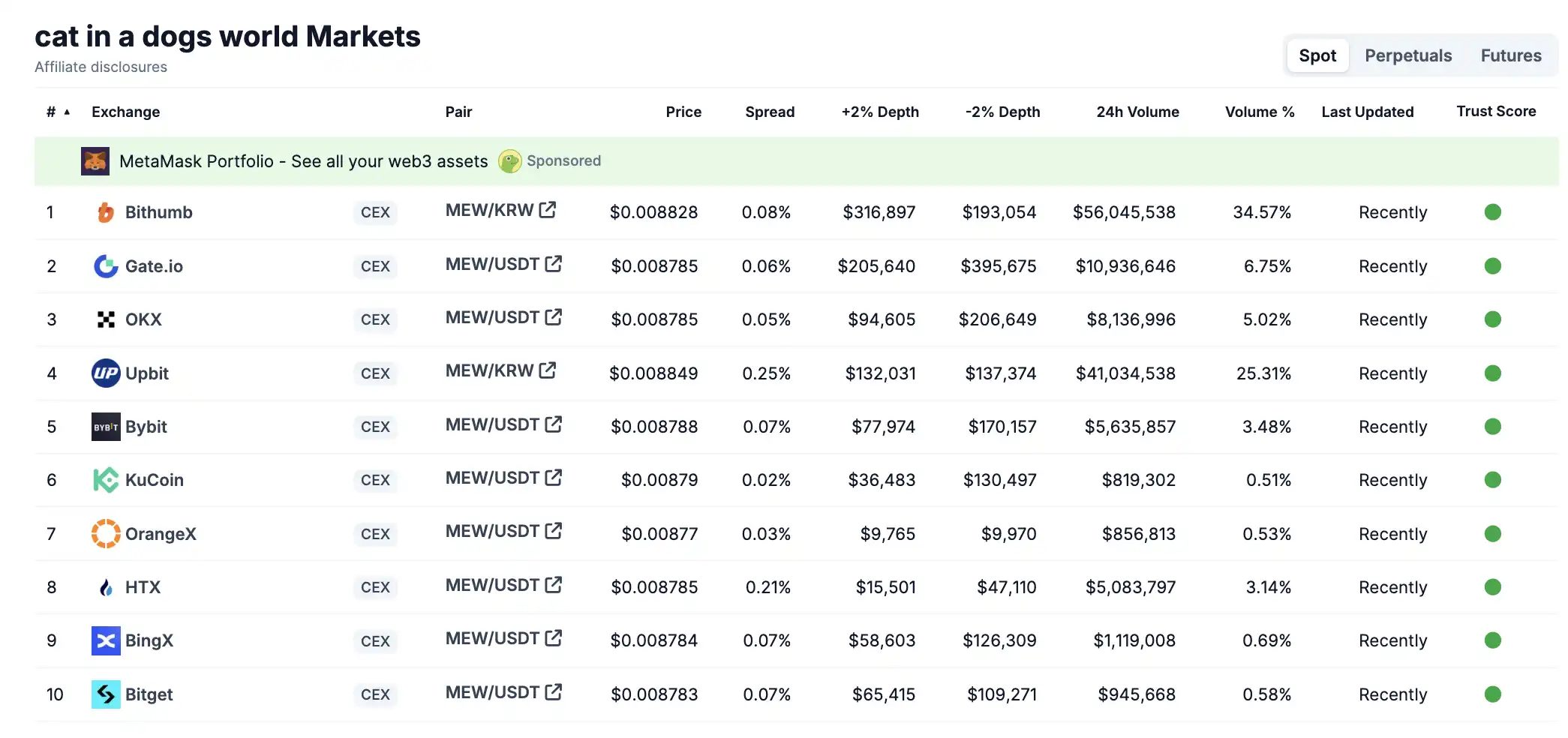Click the KuCoin logo icon

106,480
